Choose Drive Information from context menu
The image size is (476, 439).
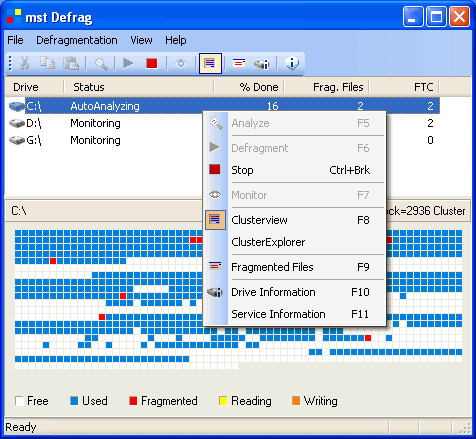pyautogui.click(x=295, y=292)
